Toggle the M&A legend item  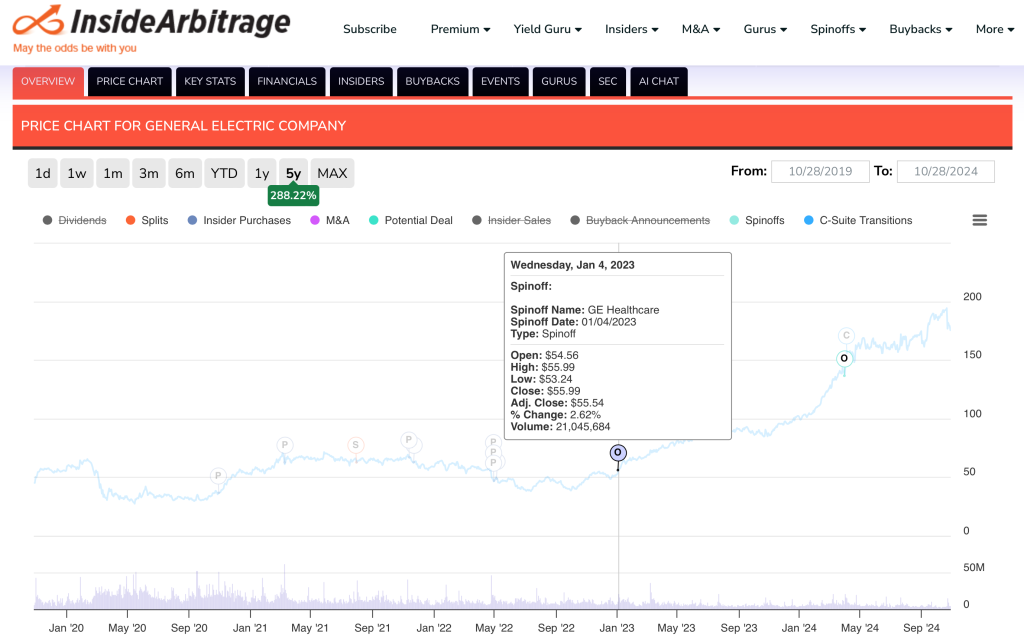(x=329, y=219)
